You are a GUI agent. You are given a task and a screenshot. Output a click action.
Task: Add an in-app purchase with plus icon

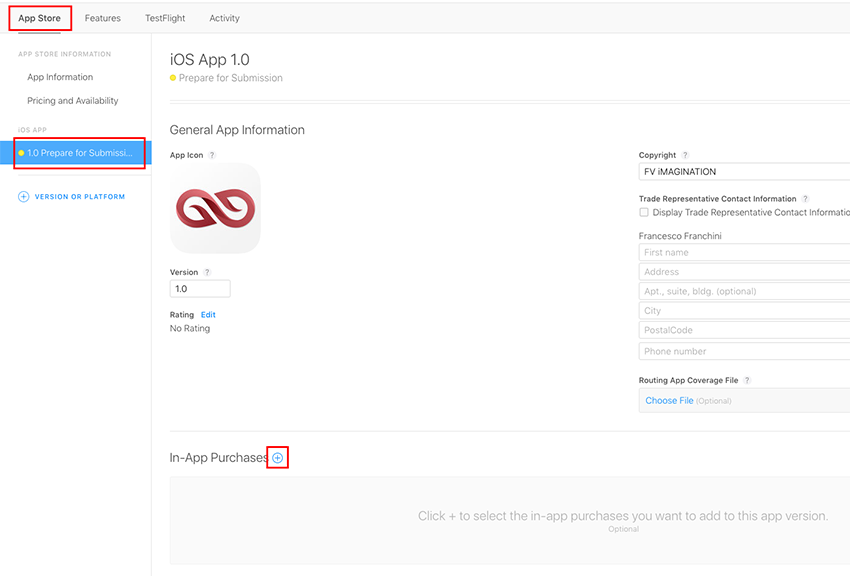[x=278, y=458]
